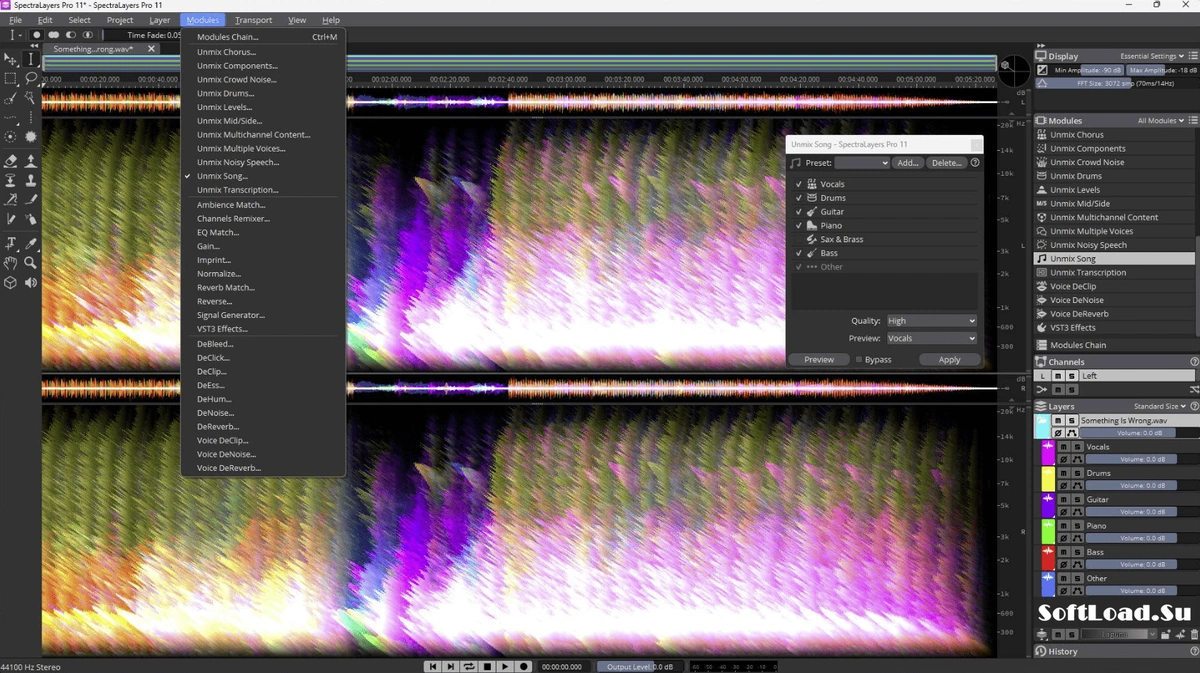Open the Preview dropdown set to Vocals
Viewport: 1200px width, 673px height.
[931, 339]
